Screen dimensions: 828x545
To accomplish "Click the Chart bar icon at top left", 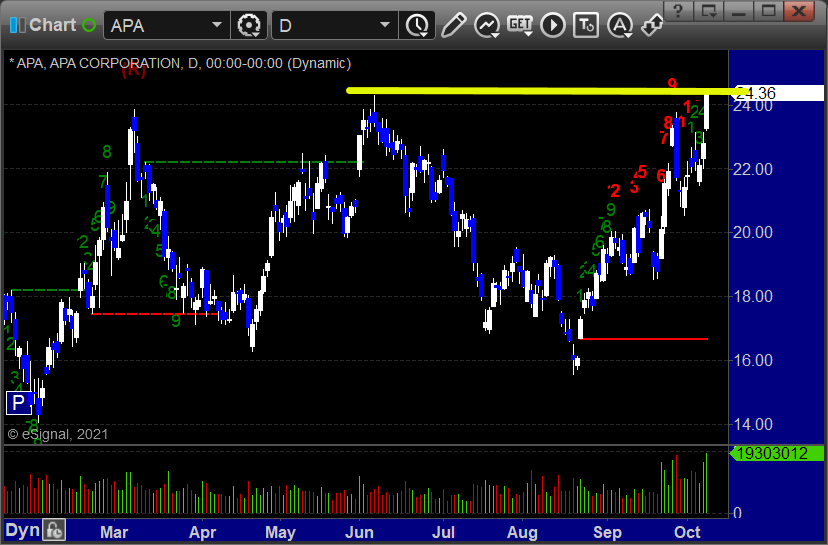I will [17, 25].
